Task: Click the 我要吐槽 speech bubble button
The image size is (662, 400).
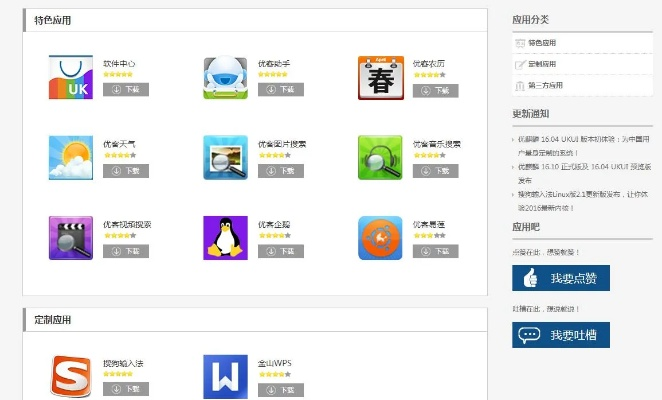Action: click(x=561, y=335)
